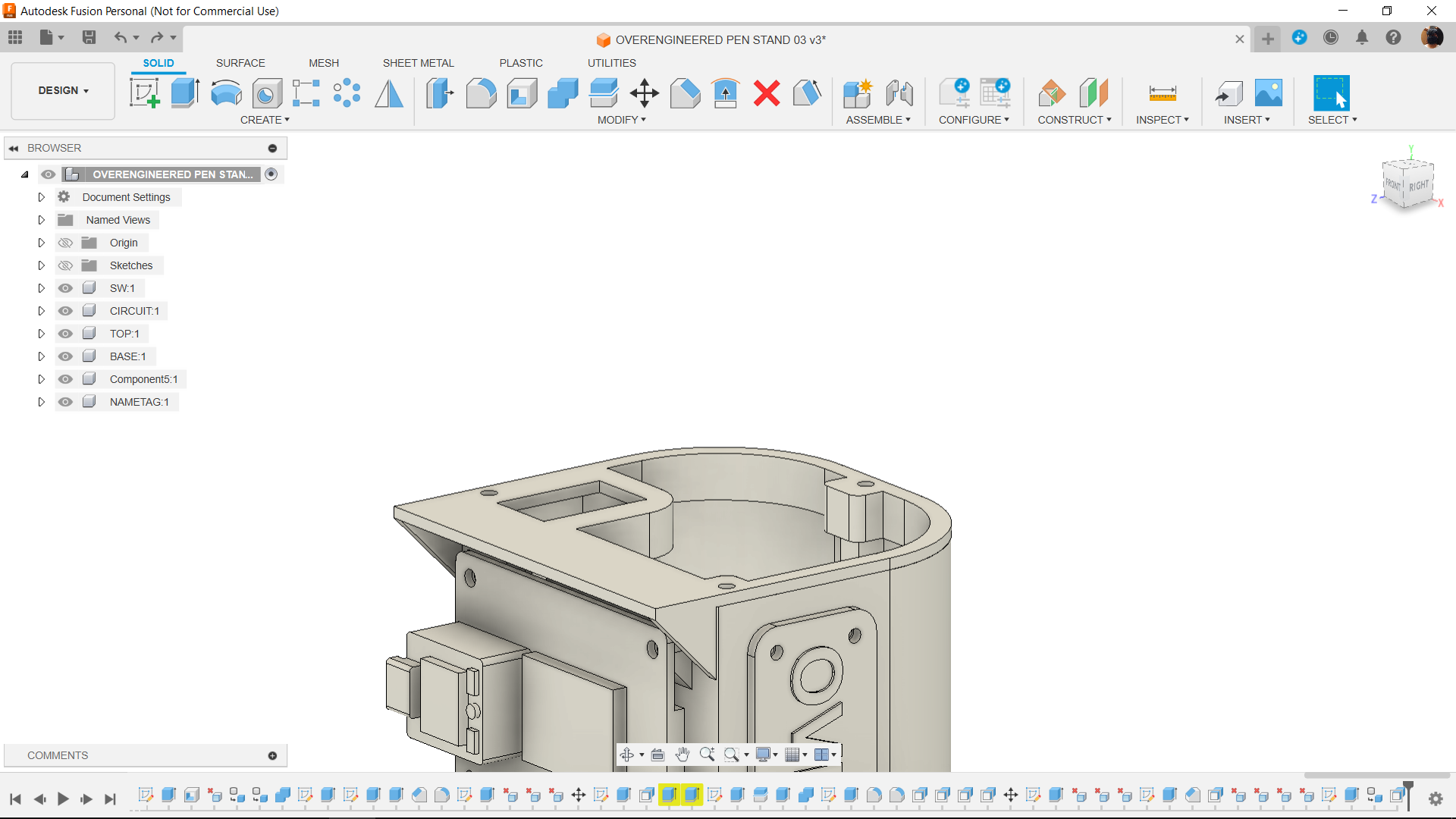Image resolution: width=1456 pixels, height=819 pixels.
Task: Open a new design tab
Action: coord(1268,39)
